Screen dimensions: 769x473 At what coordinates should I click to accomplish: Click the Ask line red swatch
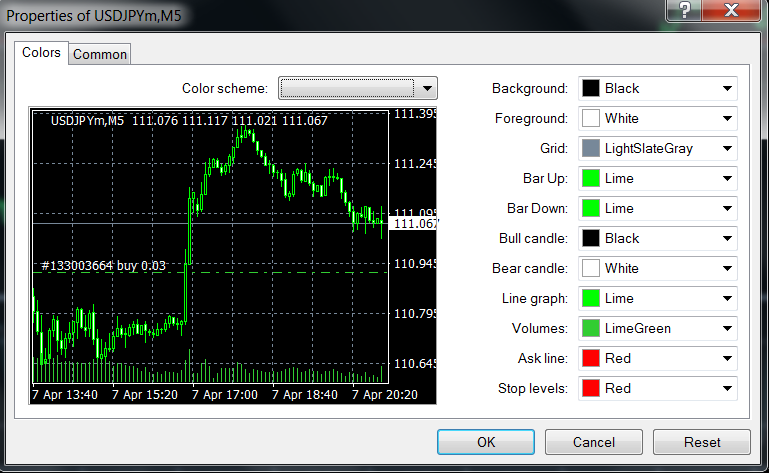point(591,358)
